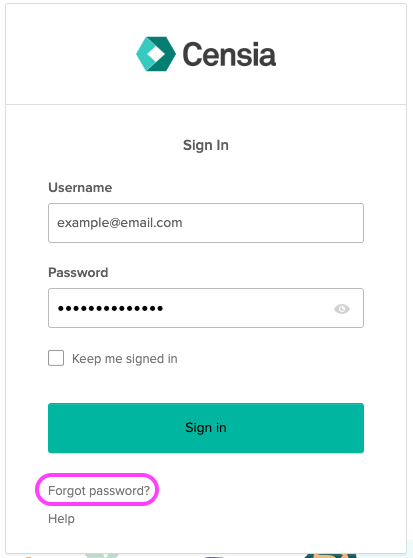
Task: Click the dark teal side of logo hexagon
Action: click(166, 53)
